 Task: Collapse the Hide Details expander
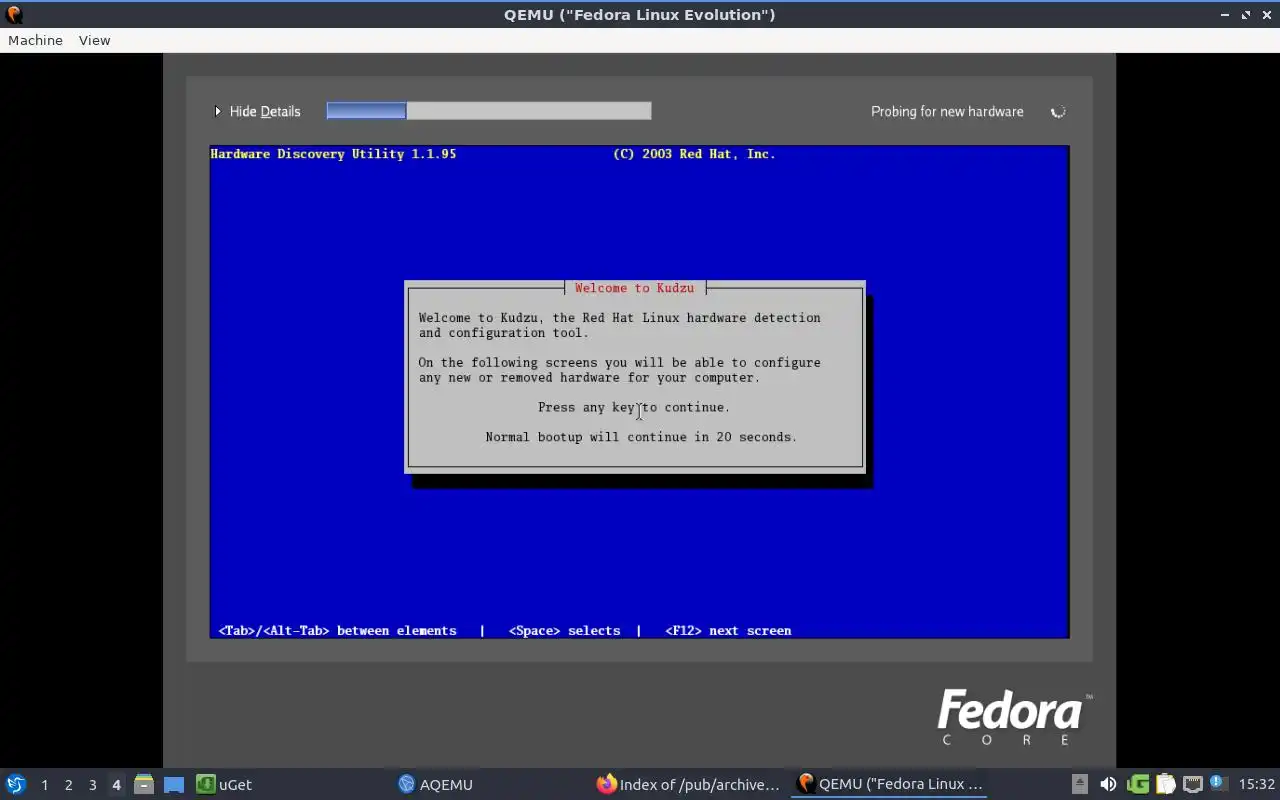pos(257,111)
